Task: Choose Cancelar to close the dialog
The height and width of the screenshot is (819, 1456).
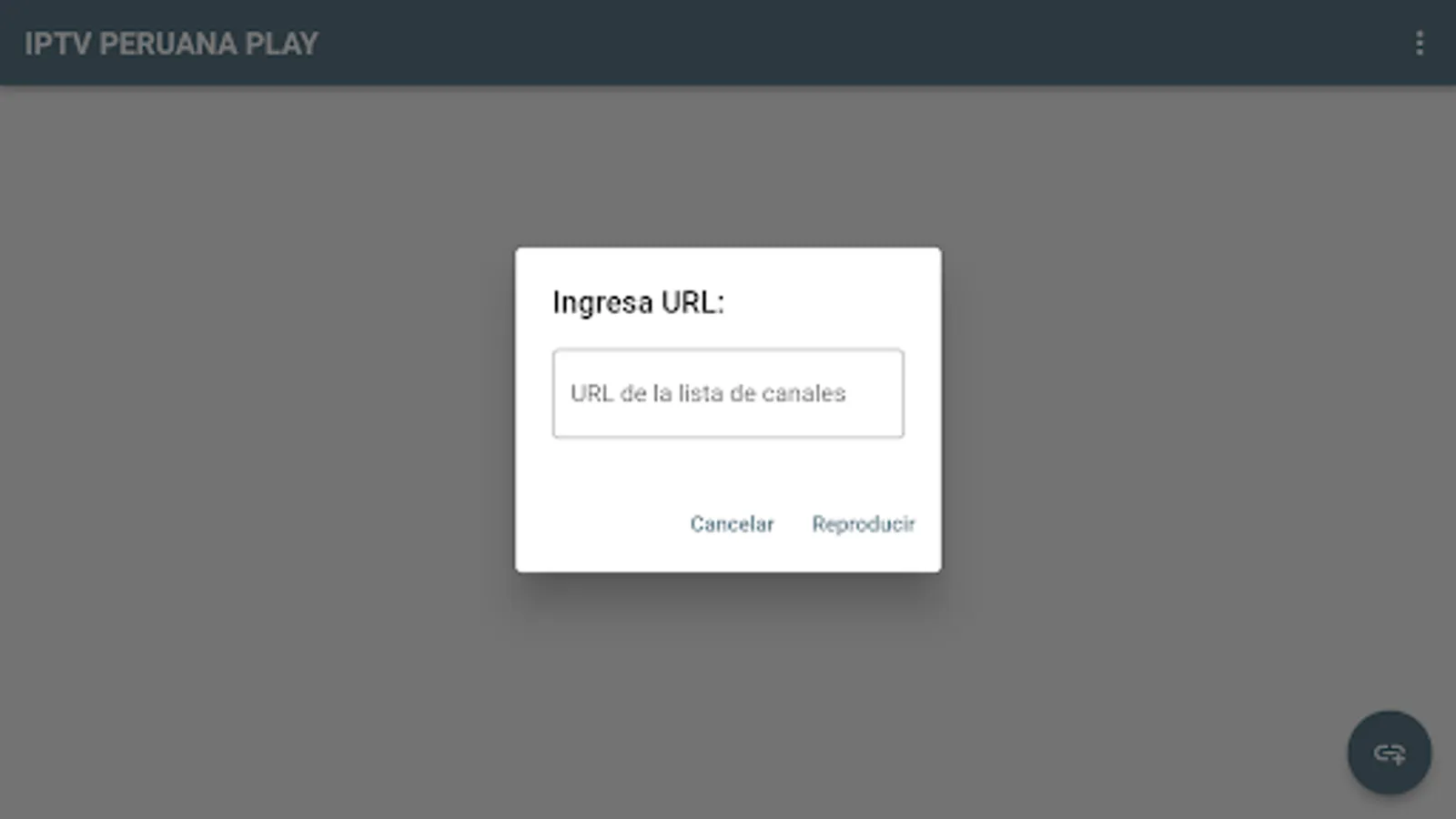Action: click(x=732, y=524)
